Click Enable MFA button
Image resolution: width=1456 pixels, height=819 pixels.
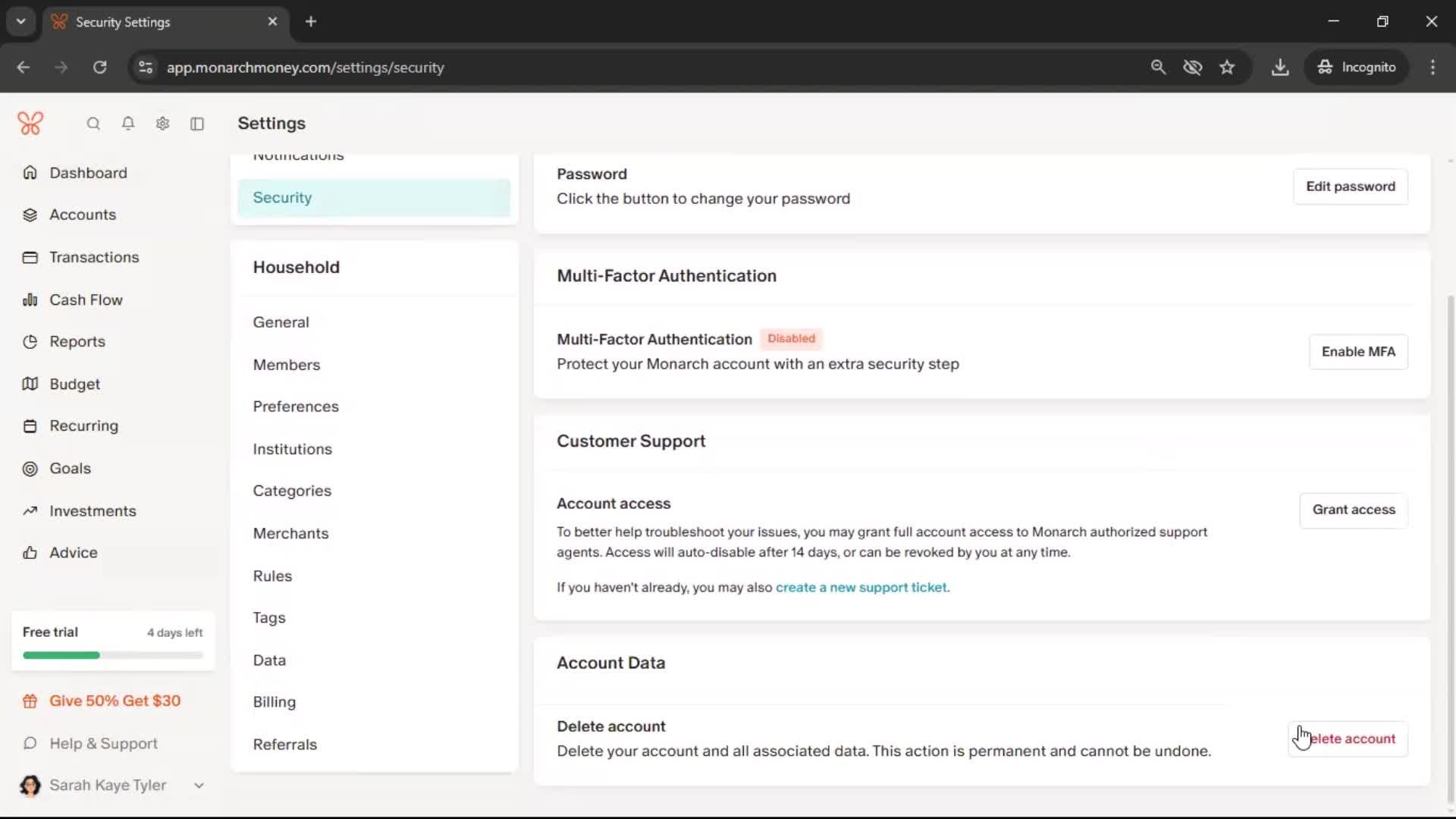[x=1357, y=352]
